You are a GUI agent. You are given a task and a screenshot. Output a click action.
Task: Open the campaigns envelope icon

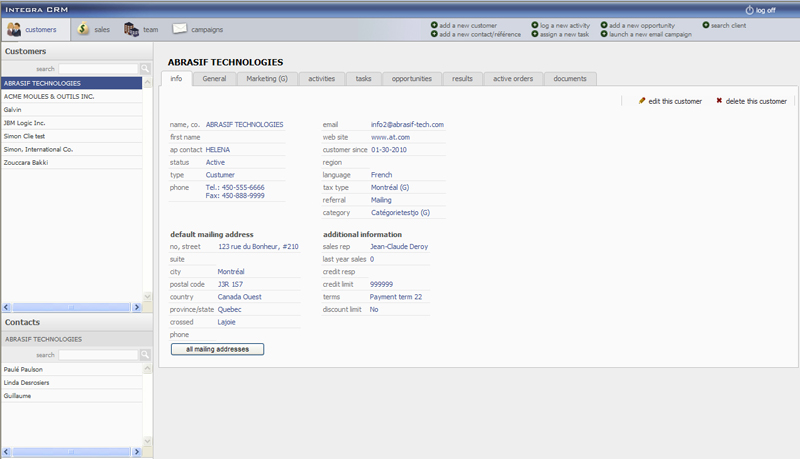coord(180,29)
